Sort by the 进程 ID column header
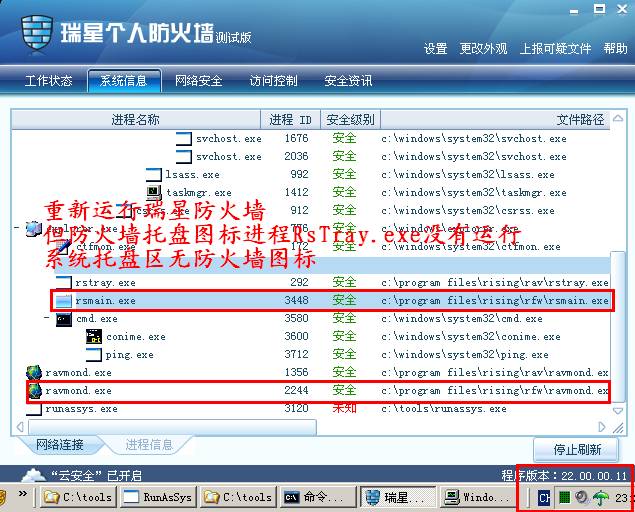Screen dimensions: 635x512 point(290,119)
